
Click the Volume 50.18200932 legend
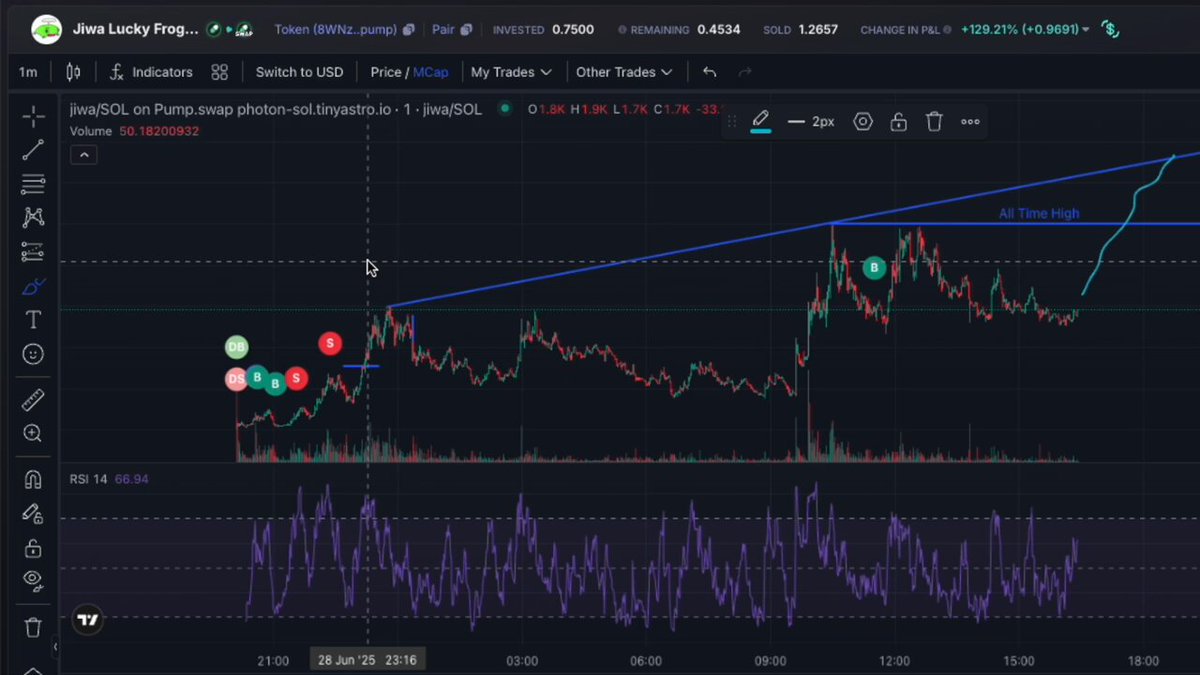[x=134, y=131]
